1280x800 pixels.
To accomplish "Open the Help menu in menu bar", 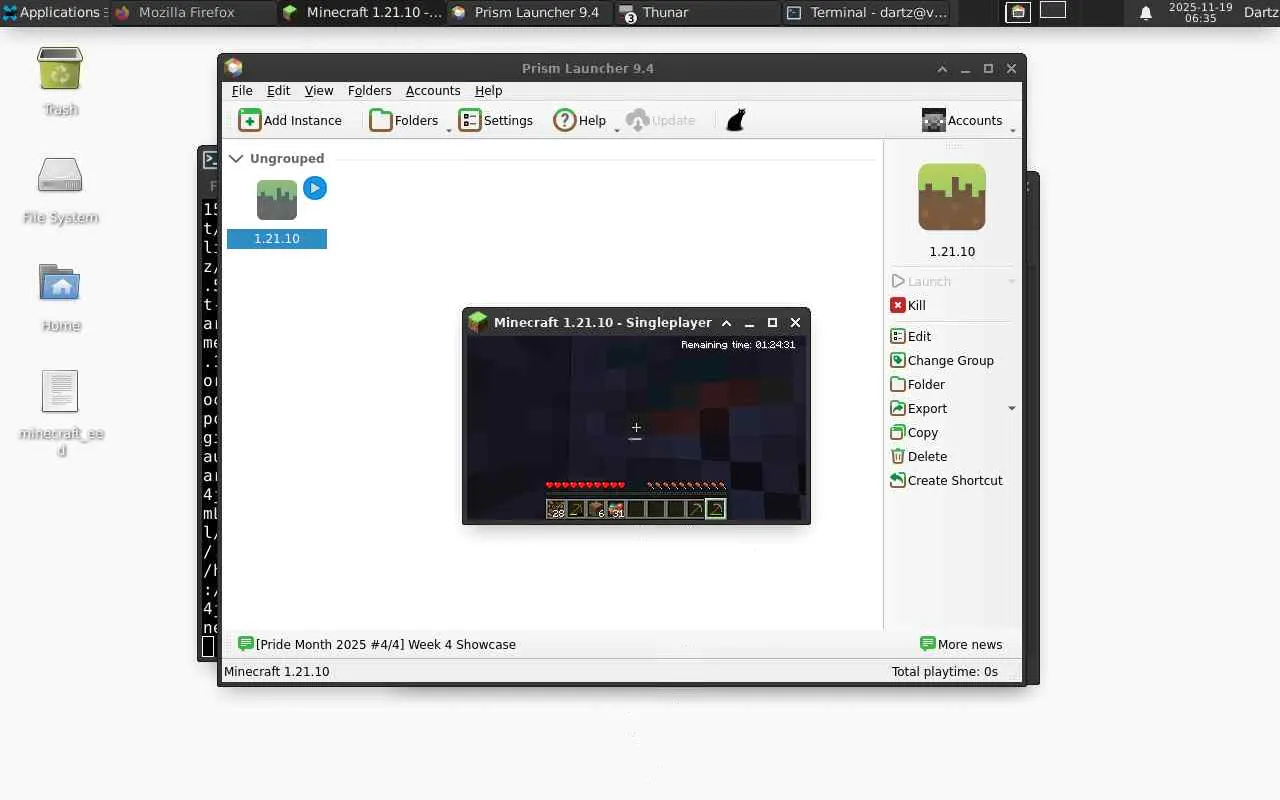I will pos(488,90).
